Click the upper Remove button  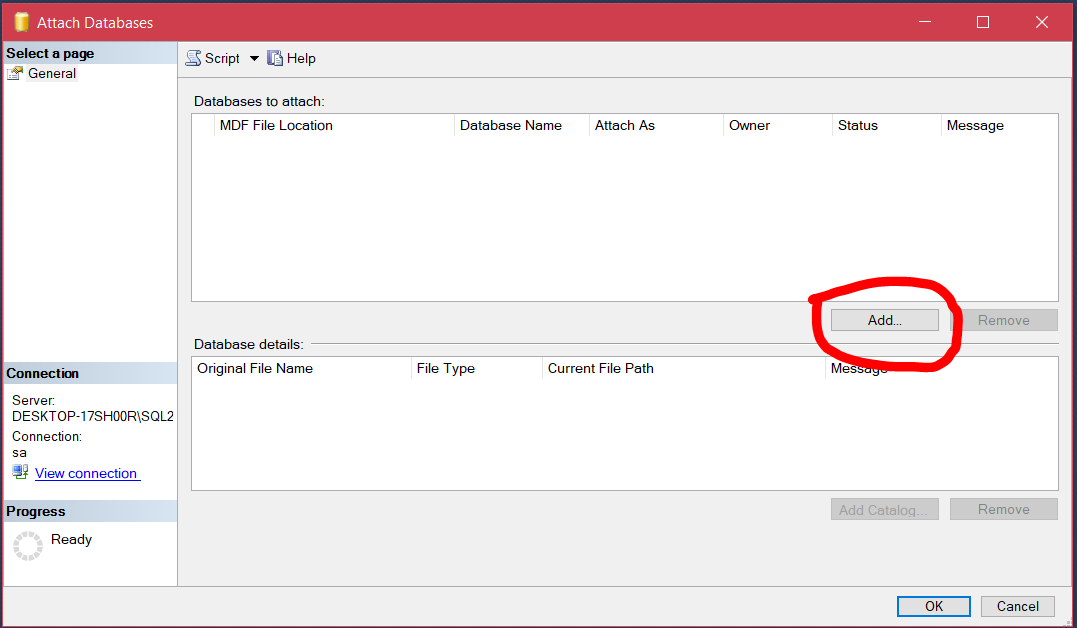[1004, 320]
